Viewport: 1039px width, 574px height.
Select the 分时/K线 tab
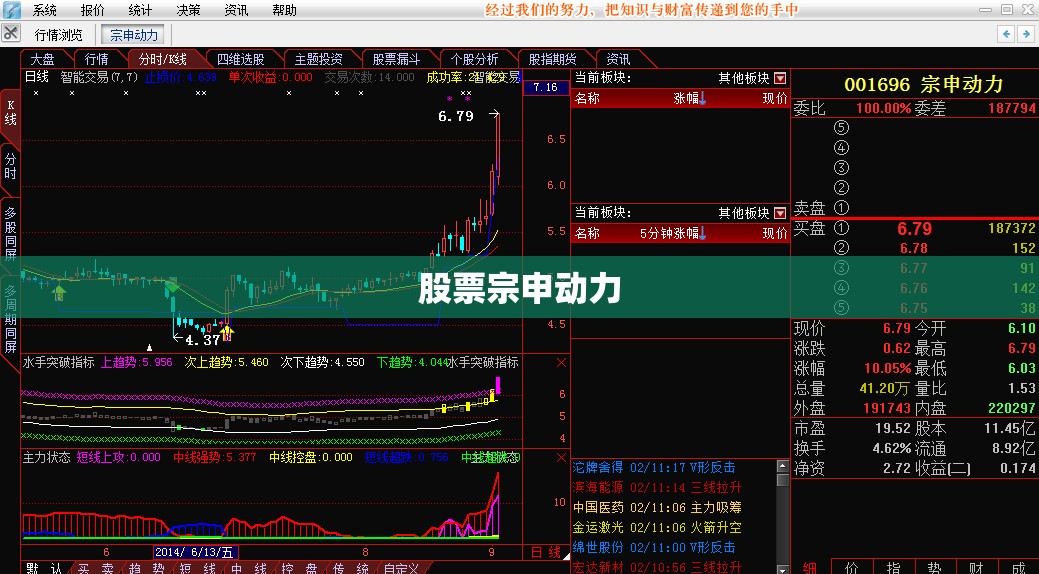(162, 59)
